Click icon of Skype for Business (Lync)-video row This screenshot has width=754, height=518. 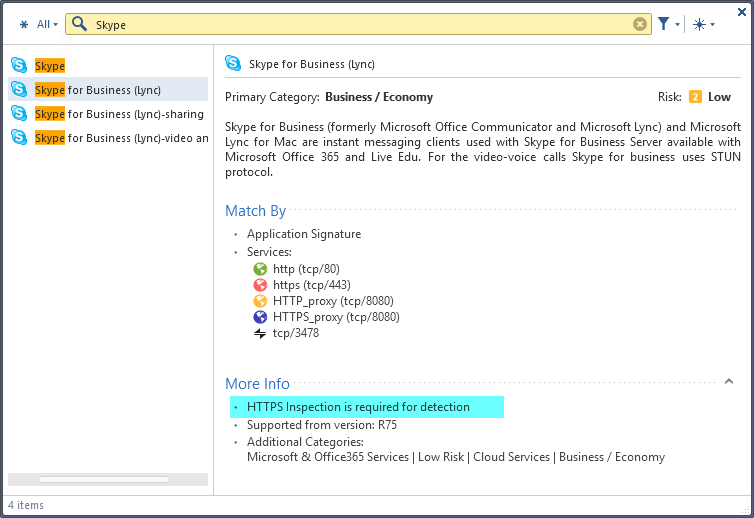coord(19,137)
